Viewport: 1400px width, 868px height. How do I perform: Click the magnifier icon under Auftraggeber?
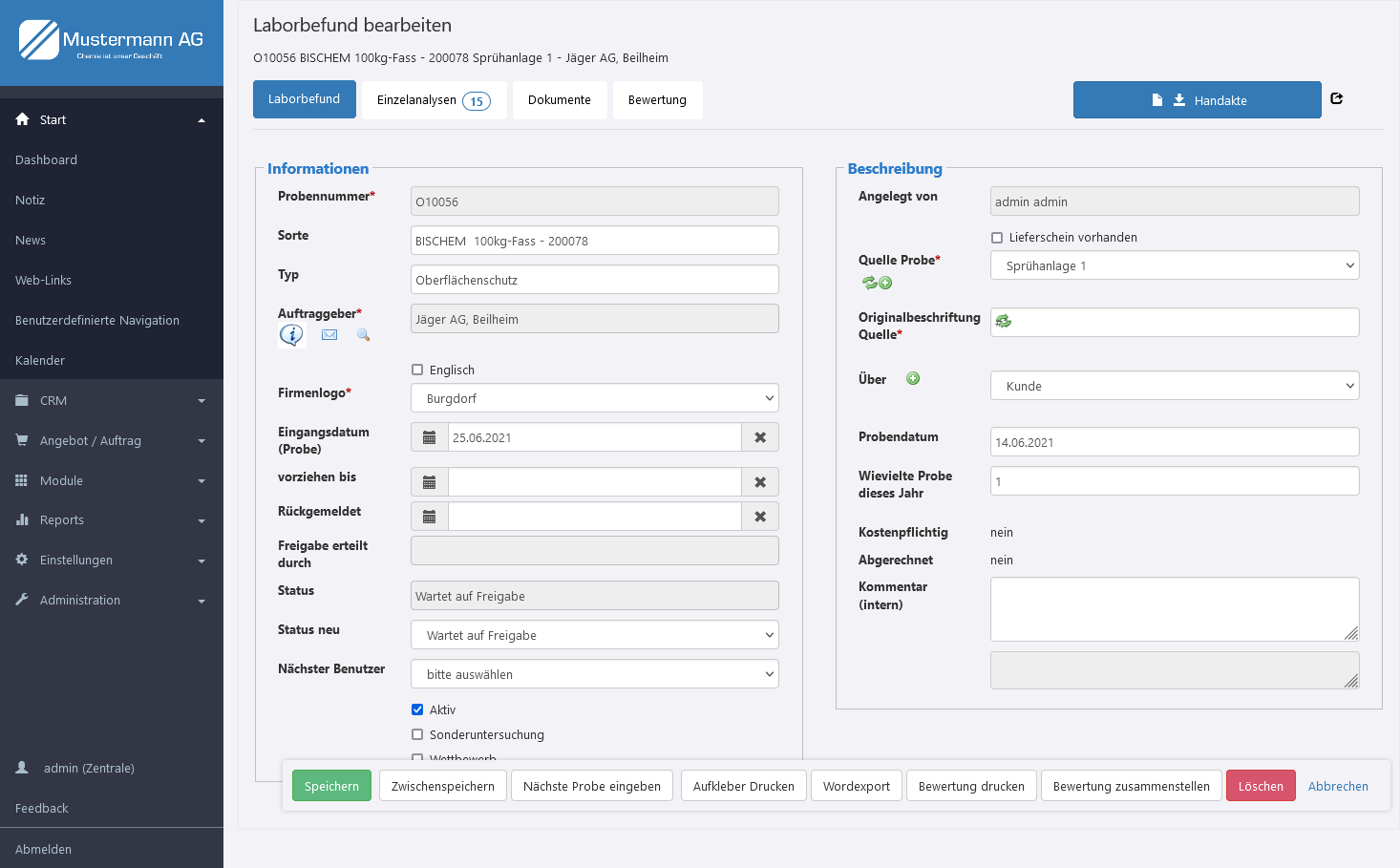[x=363, y=335]
